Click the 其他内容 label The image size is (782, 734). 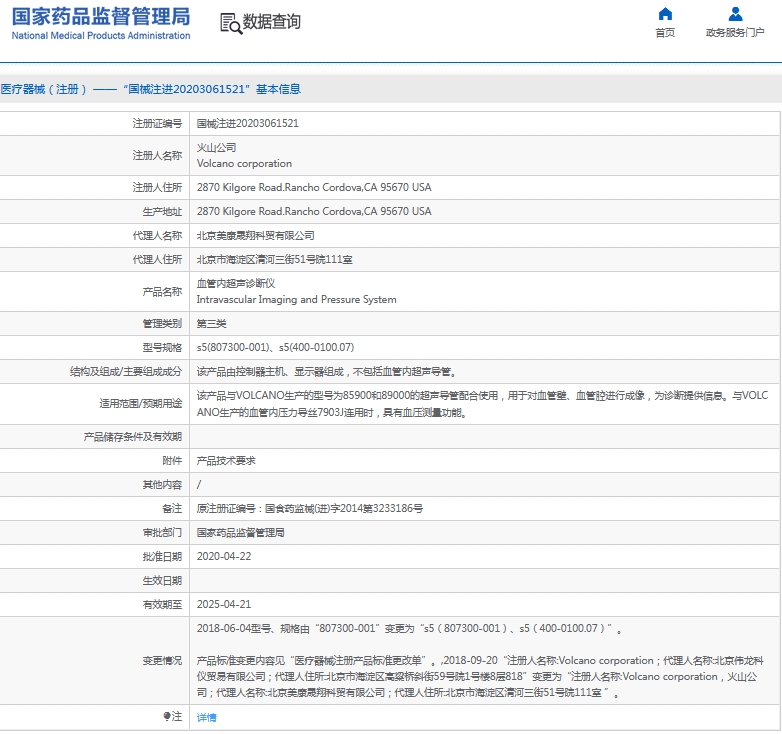tap(162, 485)
